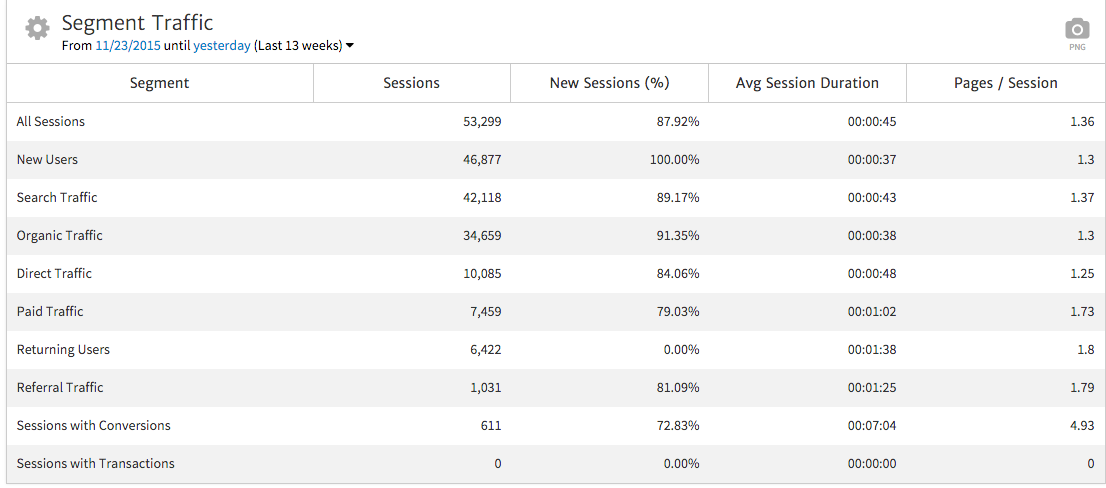The height and width of the screenshot is (488, 1106).
Task: Select the Organic Traffic row
Action: (60, 236)
